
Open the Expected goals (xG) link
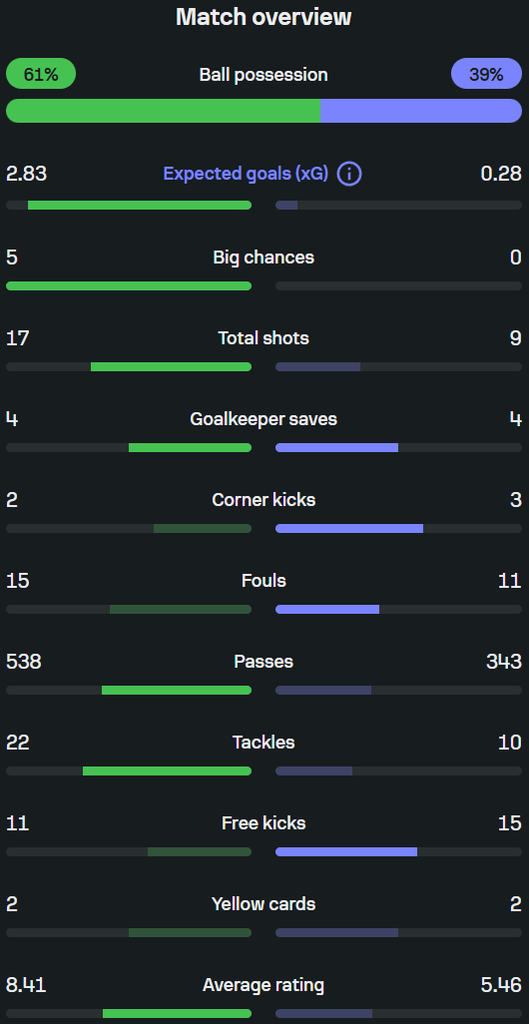click(246, 174)
